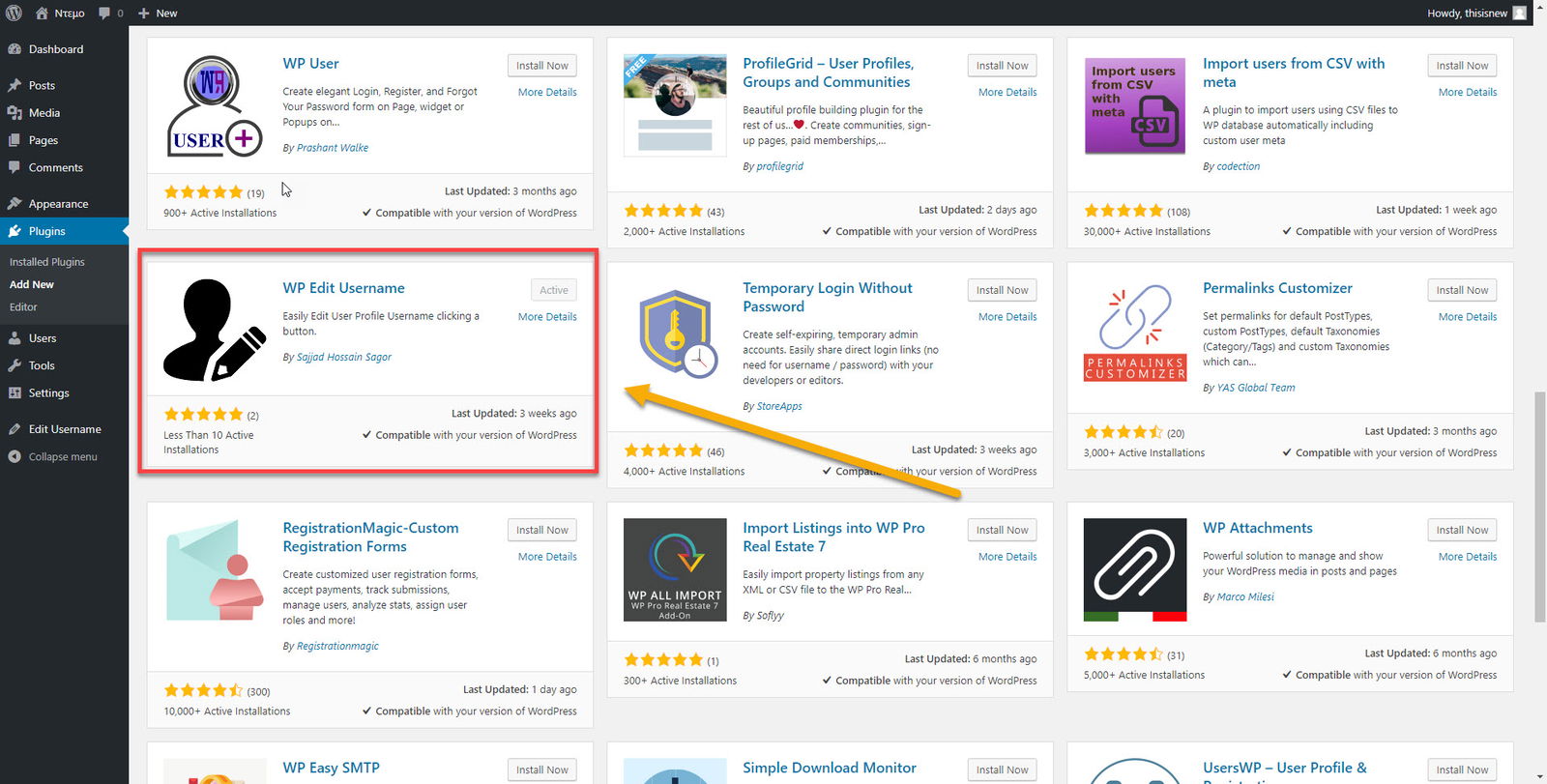Install Simple Download Monitor plugin
Viewport: 1547px width, 784px height.
point(1003,769)
